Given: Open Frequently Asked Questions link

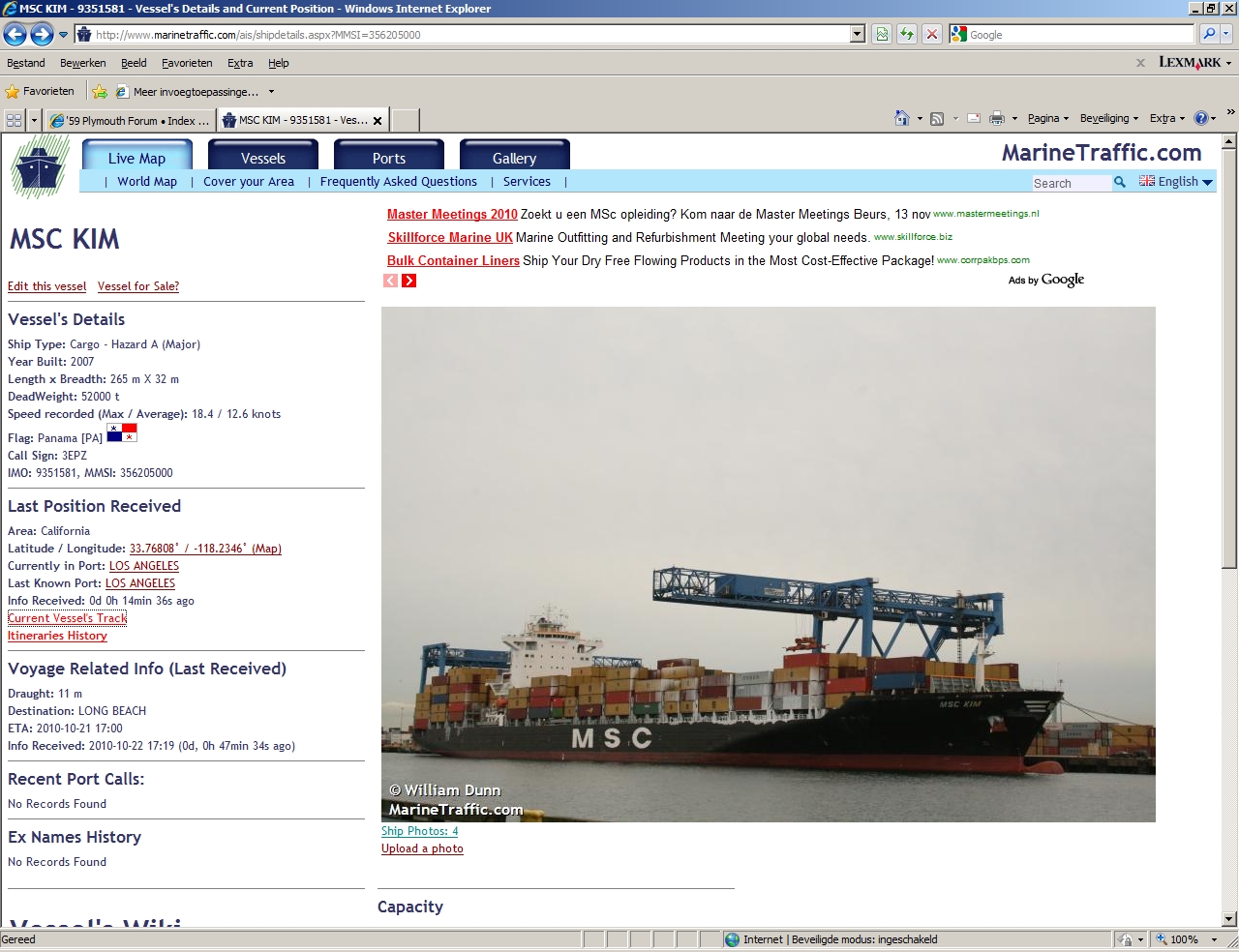Looking at the screenshot, I should click(x=399, y=181).
